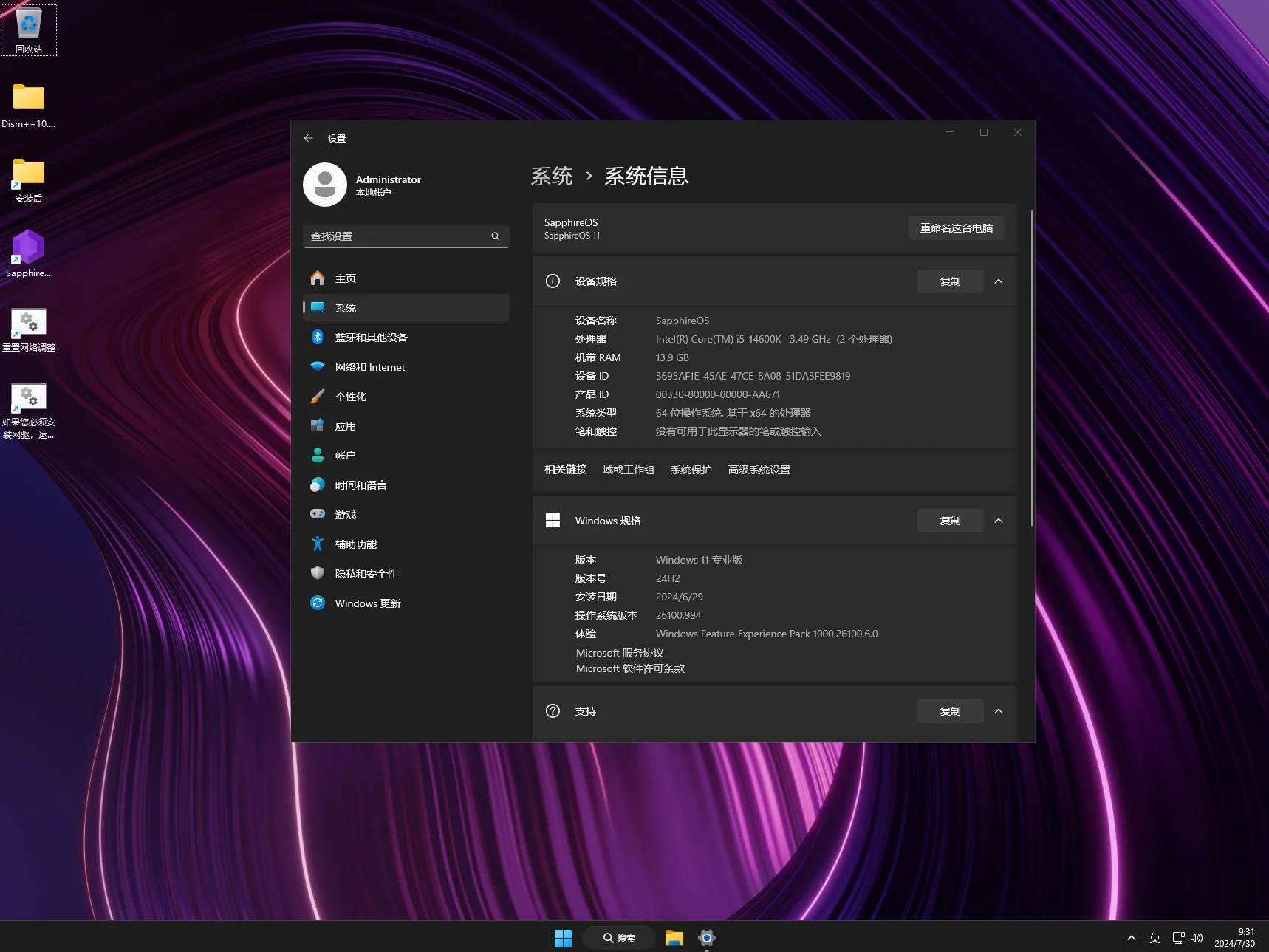The width and height of the screenshot is (1269, 952).
Task: Open 辅助功能 accessibility settings
Action: pos(355,544)
